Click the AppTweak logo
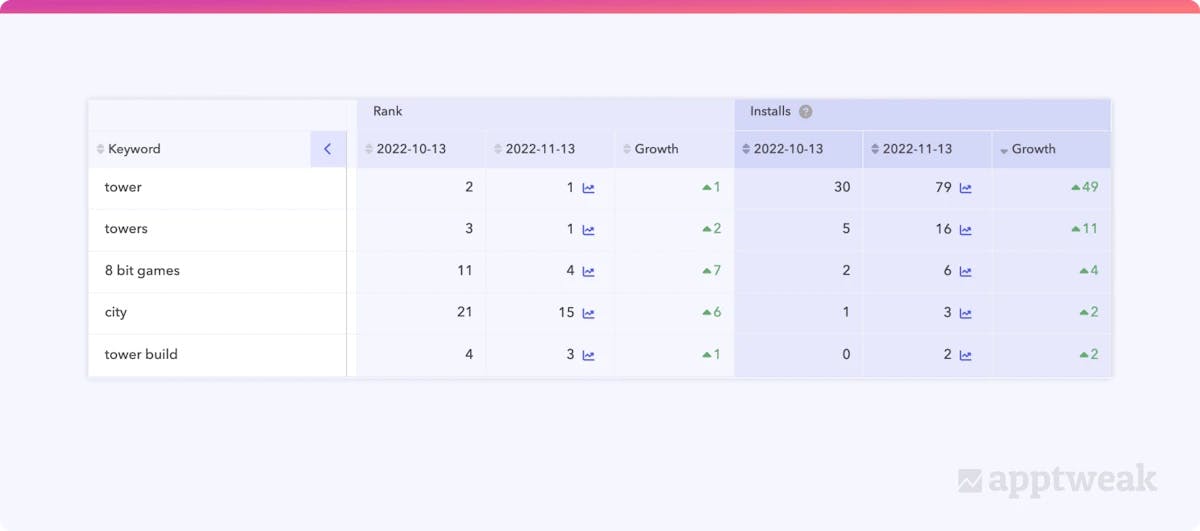The image size is (1200, 531). 1057,481
